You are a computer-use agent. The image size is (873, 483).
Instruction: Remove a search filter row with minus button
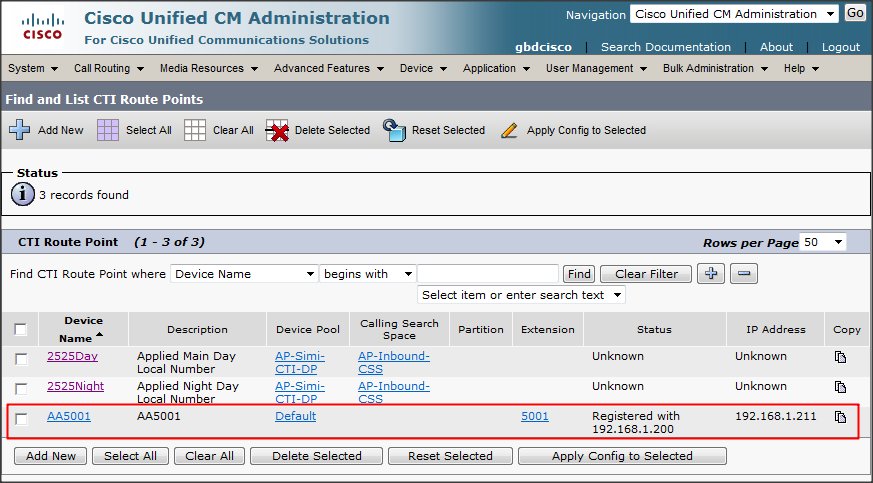(x=744, y=274)
